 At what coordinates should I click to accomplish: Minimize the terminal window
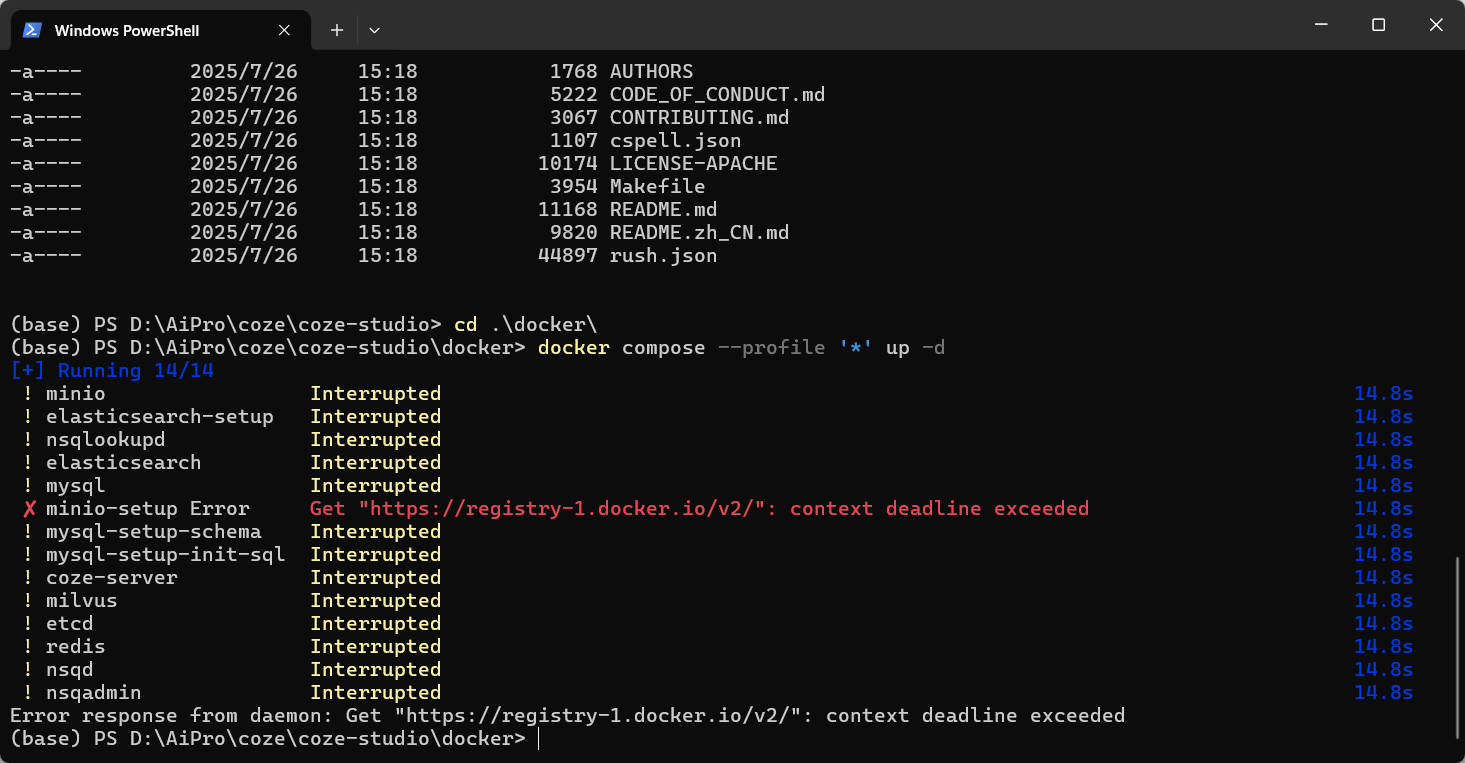[1320, 25]
